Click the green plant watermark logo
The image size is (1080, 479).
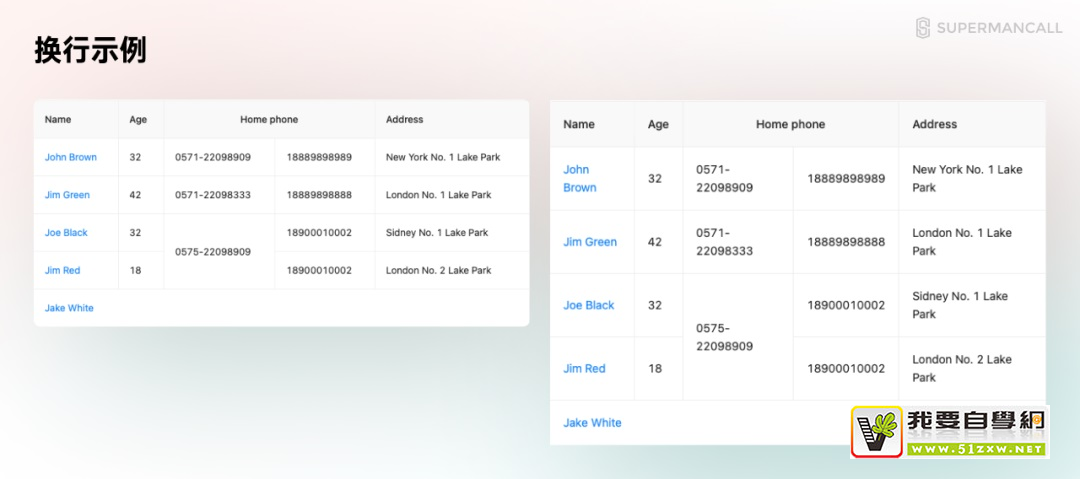point(877,431)
